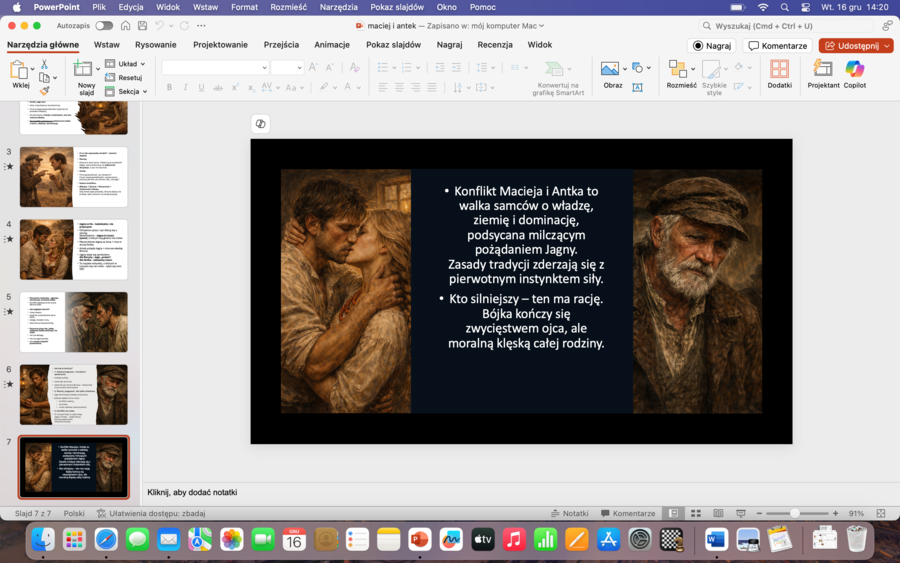Open the font name combo box
900x563 pixels.
(x=215, y=67)
